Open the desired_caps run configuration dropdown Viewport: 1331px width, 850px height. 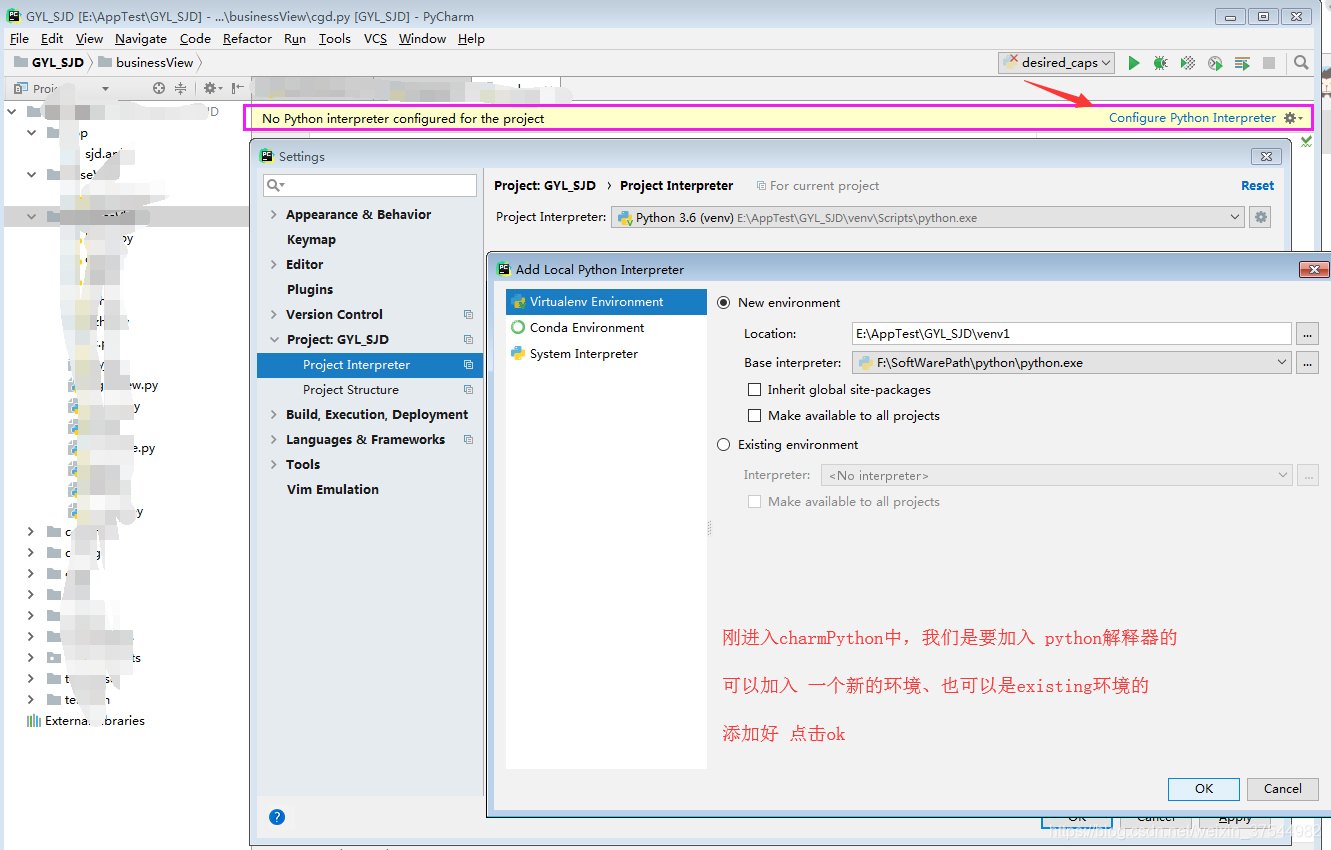pos(1057,63)
